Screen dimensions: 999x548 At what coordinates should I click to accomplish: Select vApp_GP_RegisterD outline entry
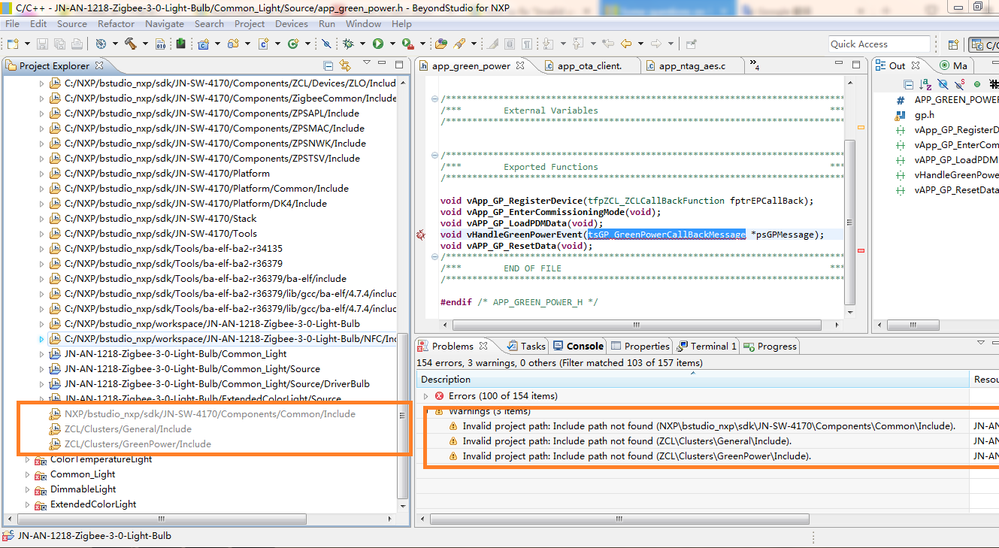pos(947,130)
